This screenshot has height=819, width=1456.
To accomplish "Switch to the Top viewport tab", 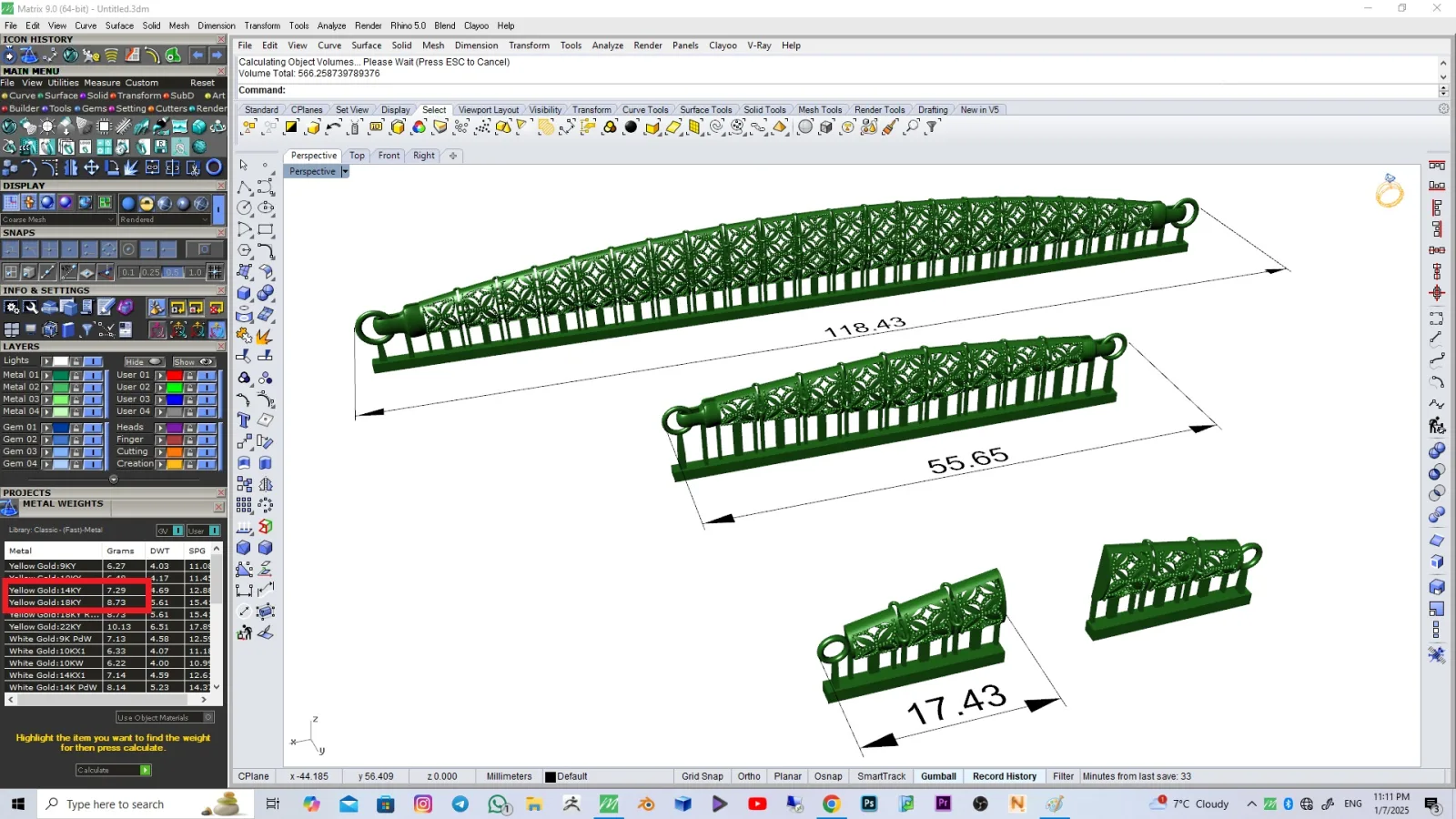I will tap(357, 156).
